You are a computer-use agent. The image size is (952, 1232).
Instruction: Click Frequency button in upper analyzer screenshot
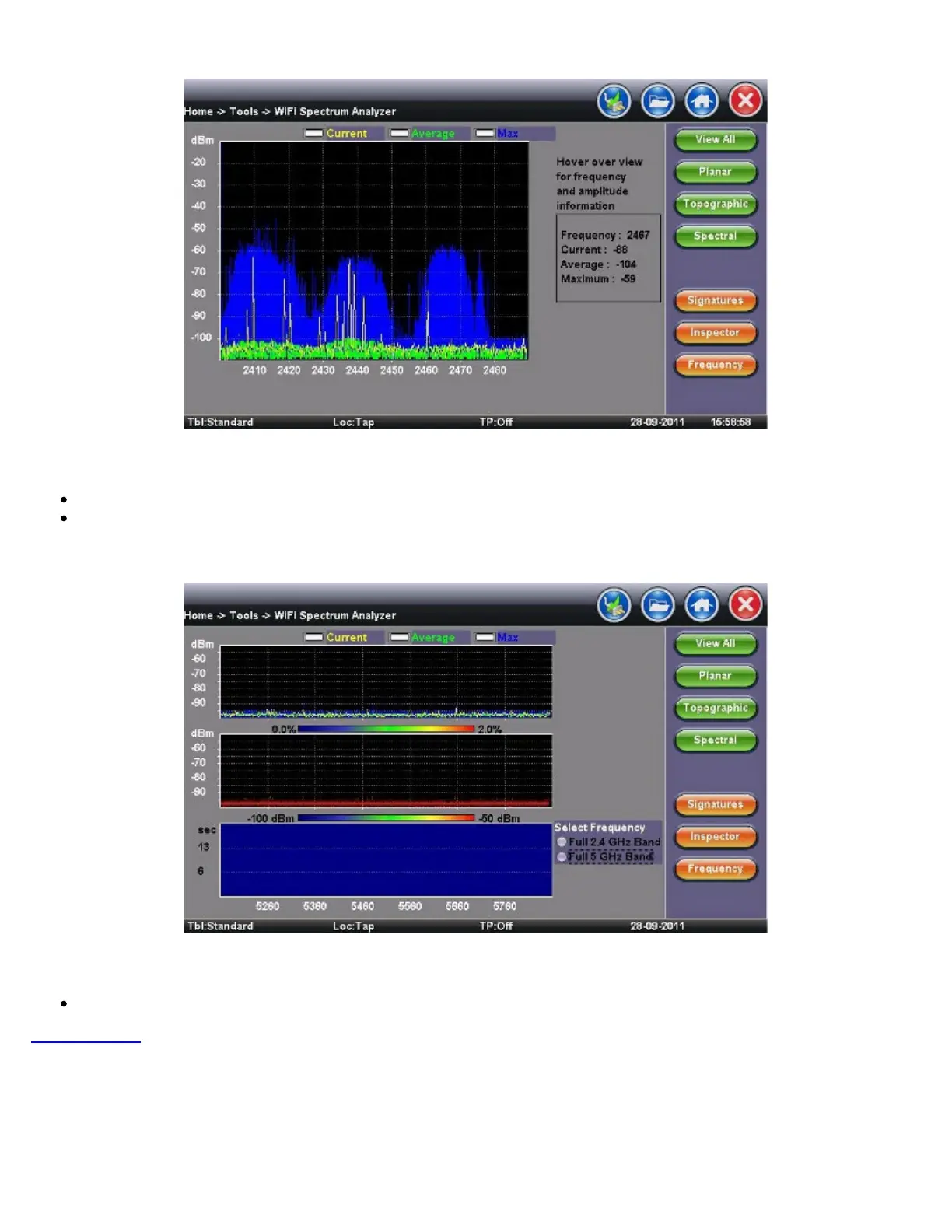(x=715, y=366)
